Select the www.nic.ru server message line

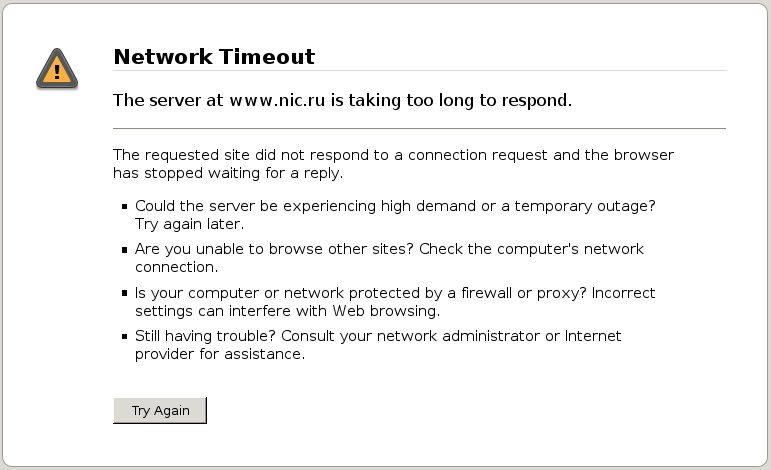pos(343,100)
